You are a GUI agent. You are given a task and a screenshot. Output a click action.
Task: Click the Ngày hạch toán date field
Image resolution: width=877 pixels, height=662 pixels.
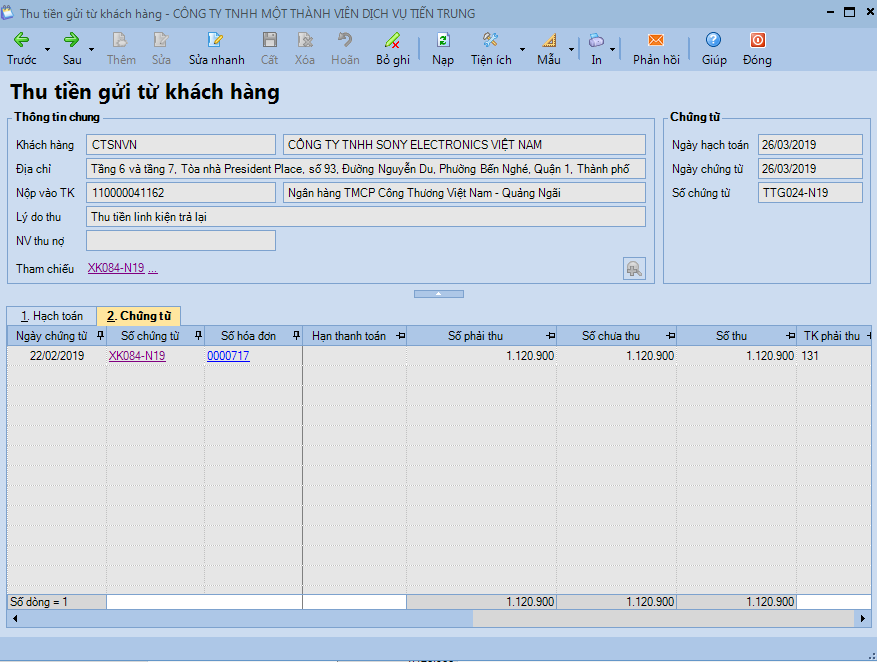(x=810, y=145)
